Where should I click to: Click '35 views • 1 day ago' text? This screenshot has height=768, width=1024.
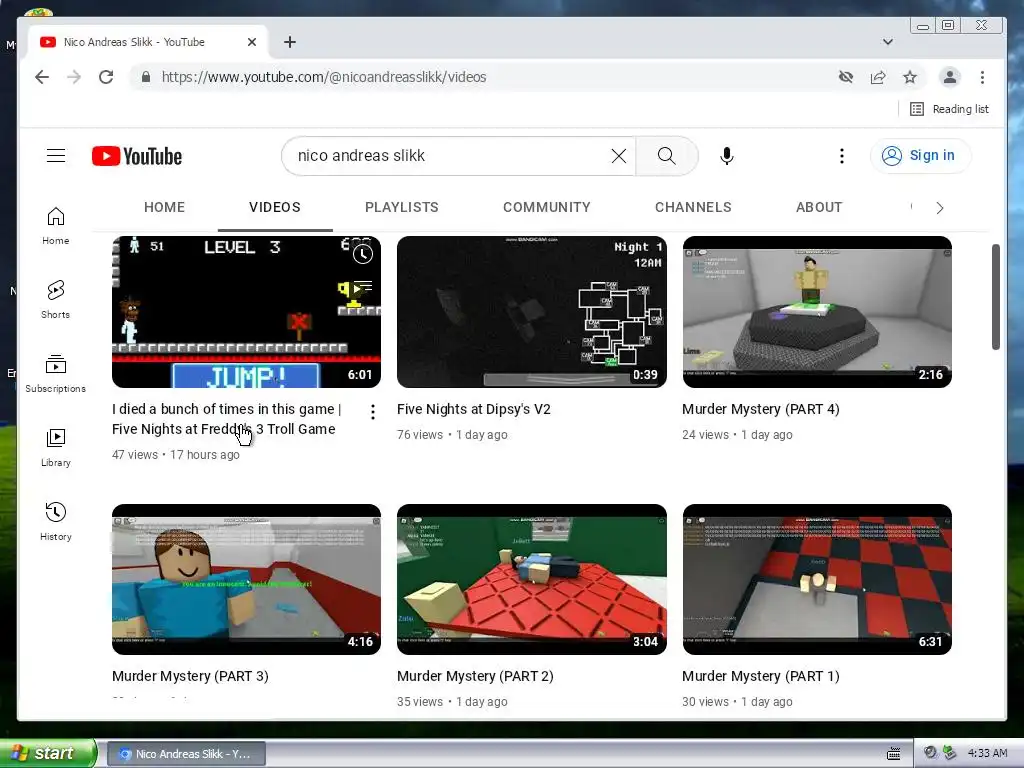[x=452, y=701]
